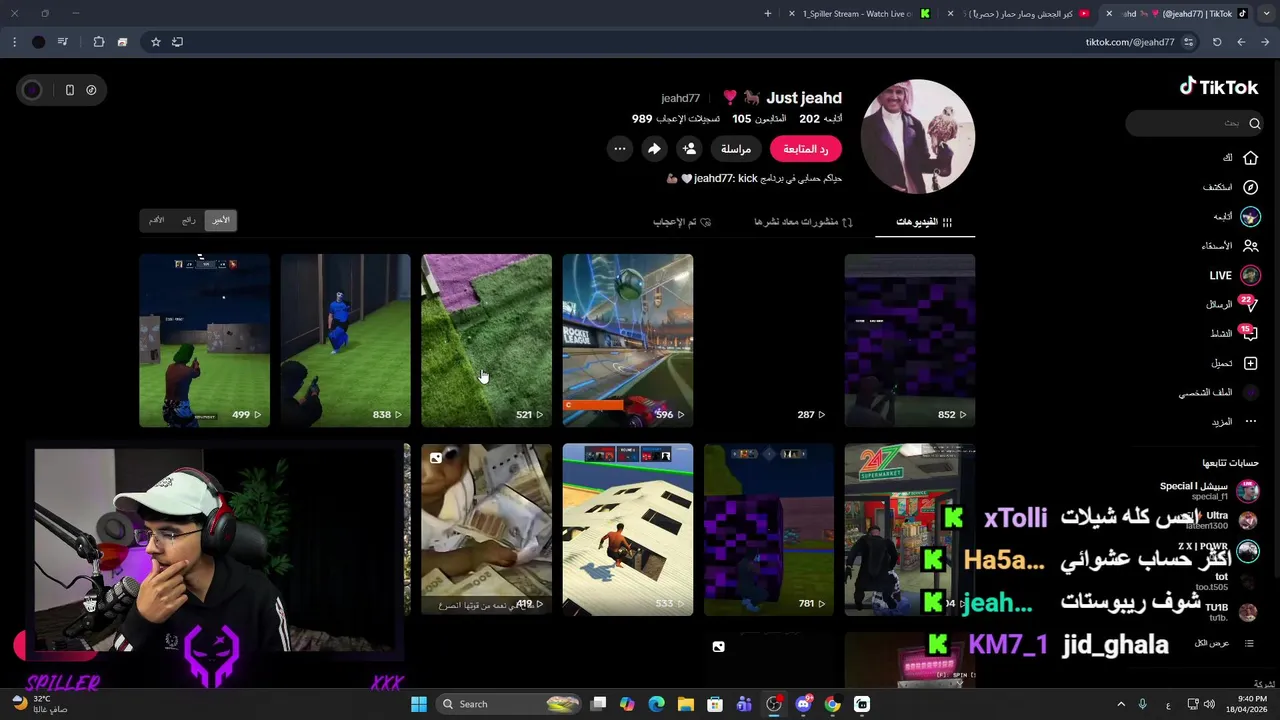Click the Message button on profile
The width and height of the screenshot is (1280, 720).
coord(736,149)
